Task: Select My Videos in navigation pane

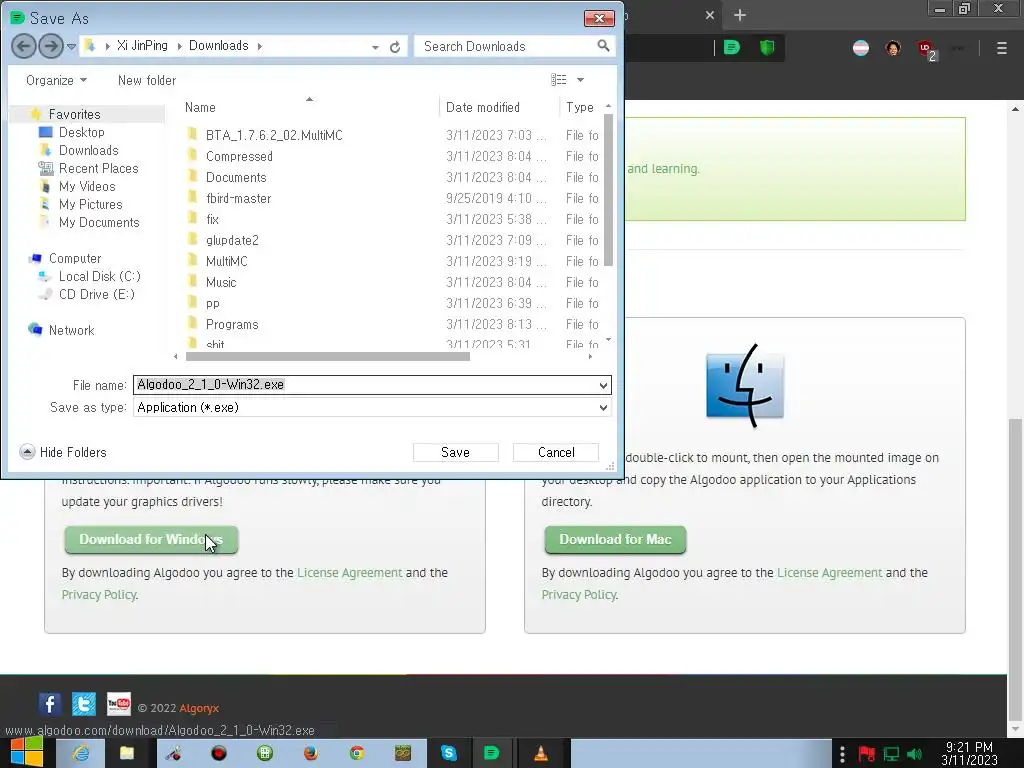Action: pos(87,186)
